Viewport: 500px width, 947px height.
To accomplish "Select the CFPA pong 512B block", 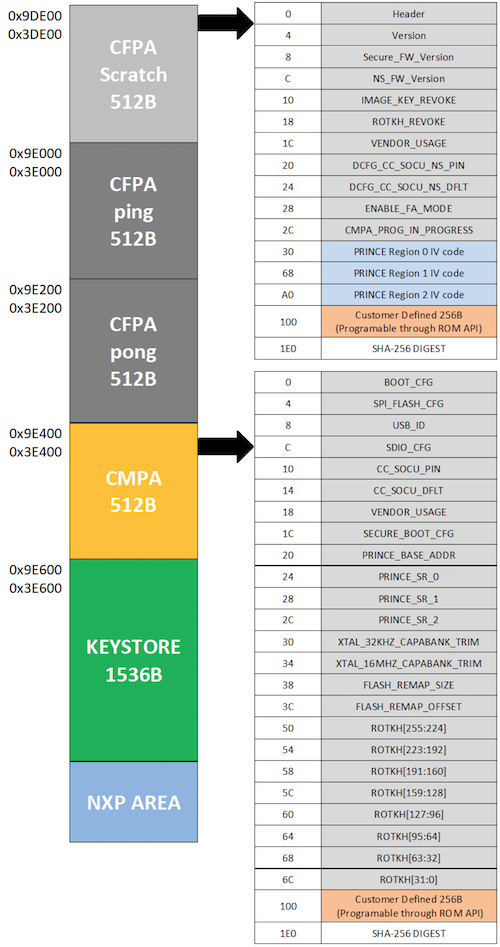I will point(133,350).
